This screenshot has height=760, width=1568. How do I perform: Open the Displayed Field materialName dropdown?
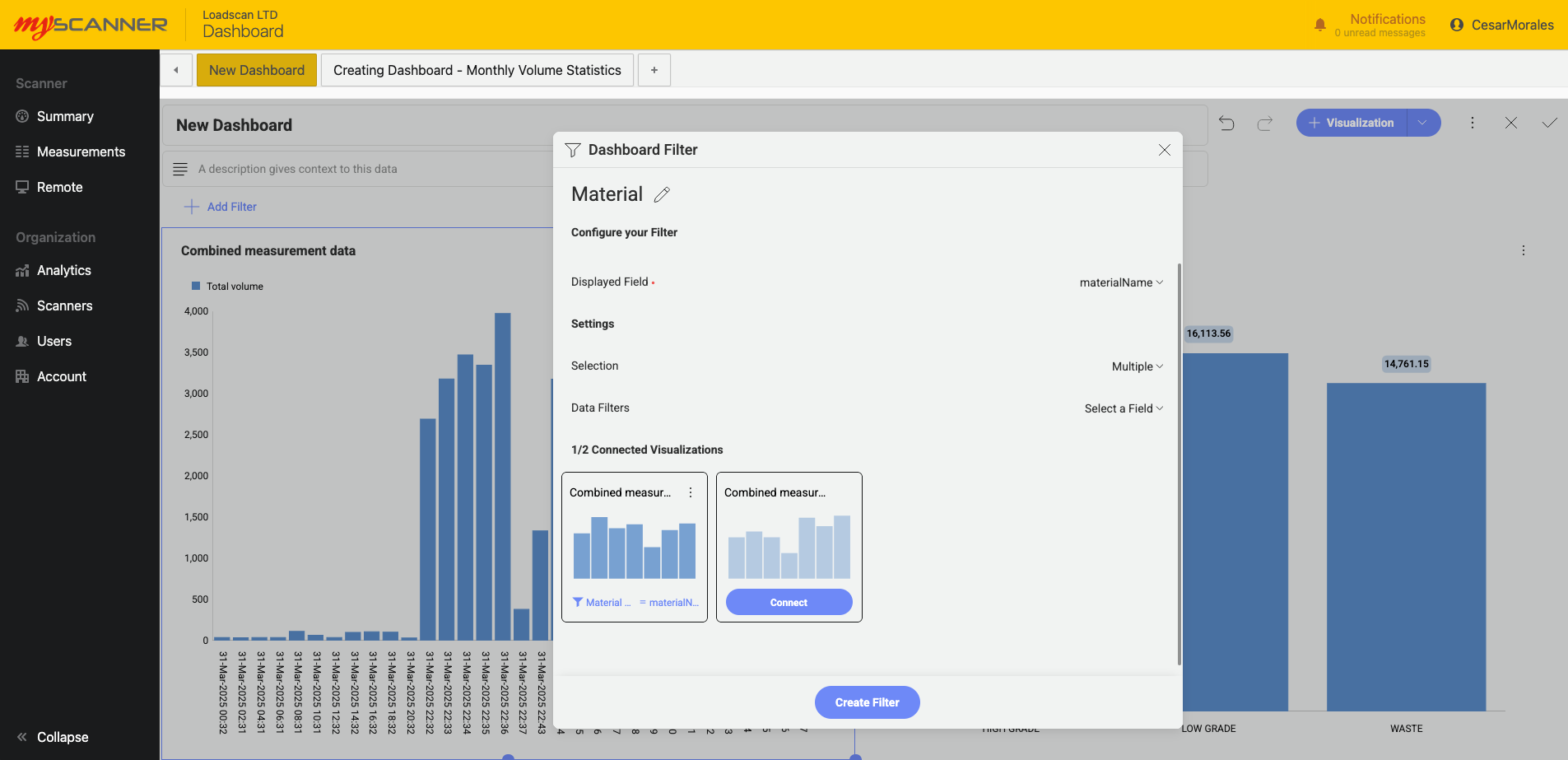pos(1121,282)
